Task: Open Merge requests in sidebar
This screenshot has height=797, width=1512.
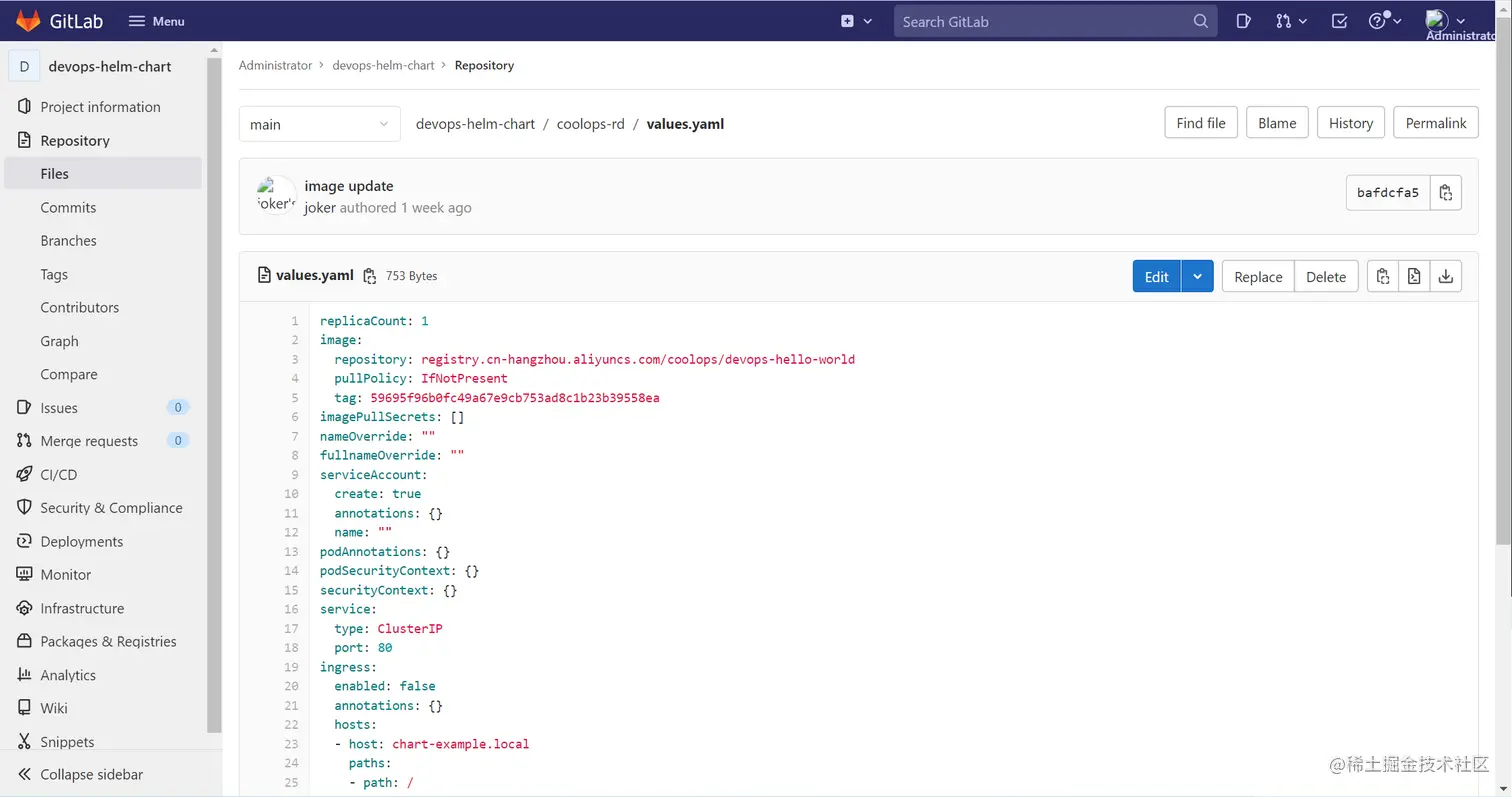Action: click(x=103, y=441)
